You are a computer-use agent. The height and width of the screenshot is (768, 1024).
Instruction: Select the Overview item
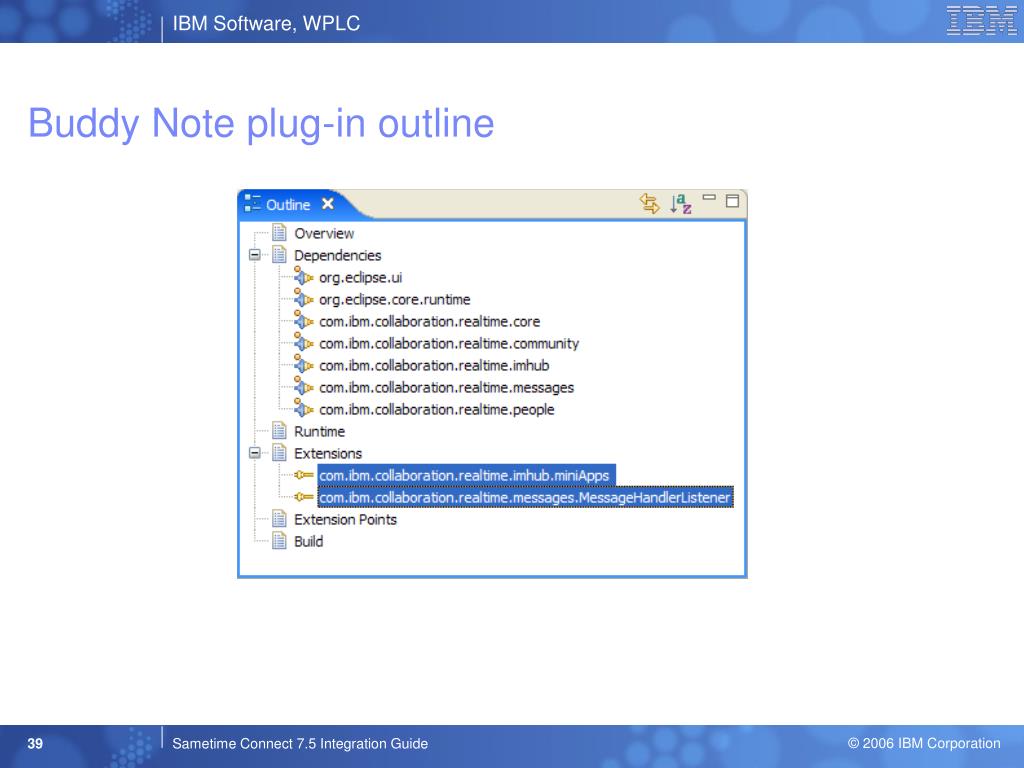point(324,233)
